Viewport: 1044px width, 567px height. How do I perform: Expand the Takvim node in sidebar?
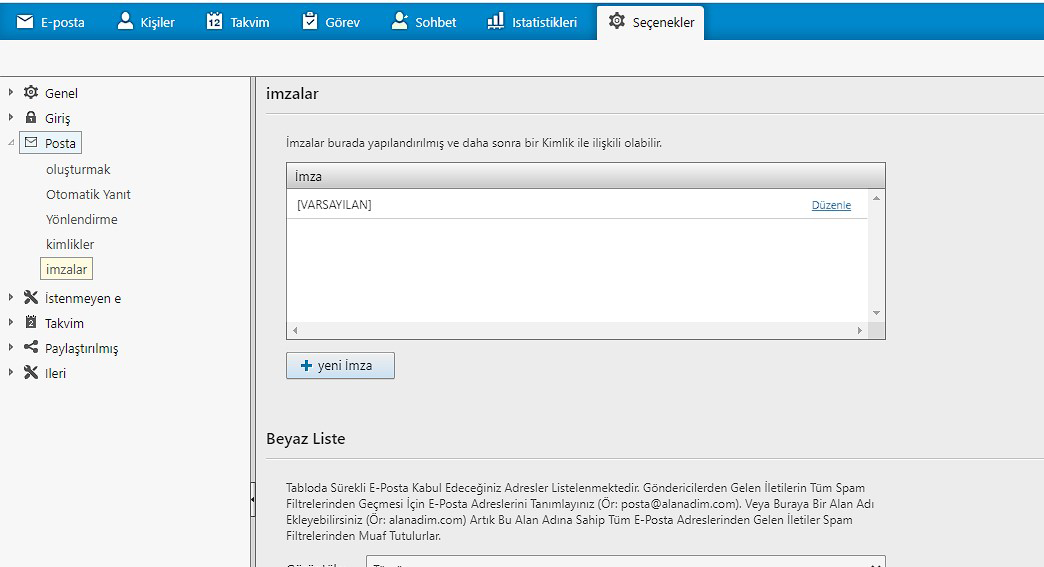[11, 322]
